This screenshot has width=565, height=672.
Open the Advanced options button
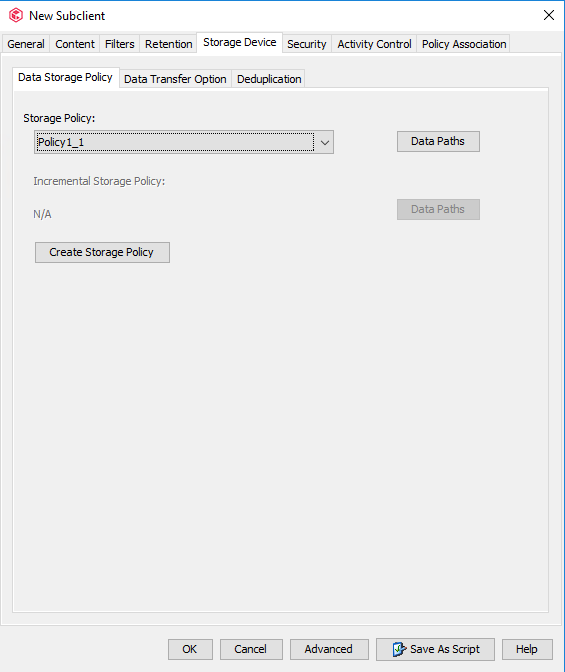point(329,649)
